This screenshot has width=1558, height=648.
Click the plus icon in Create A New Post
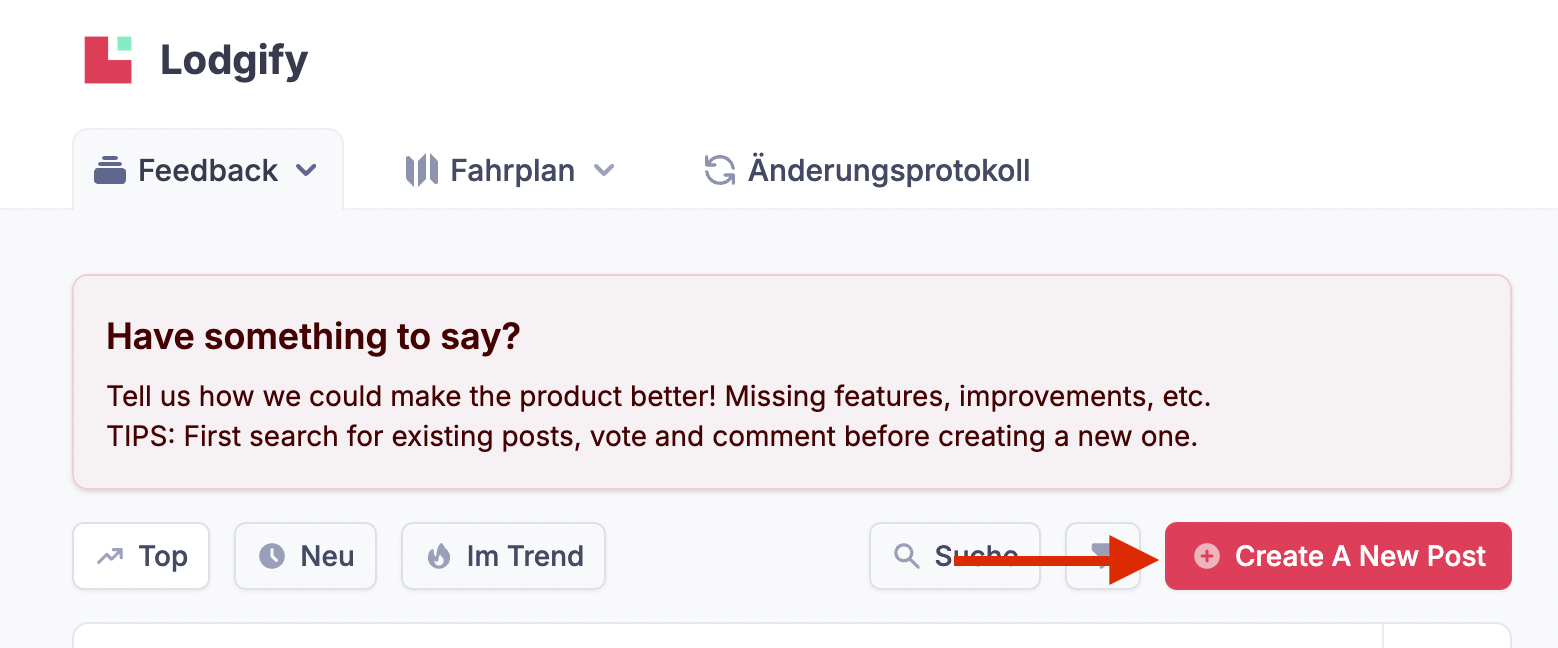[x=1207, y=556]
